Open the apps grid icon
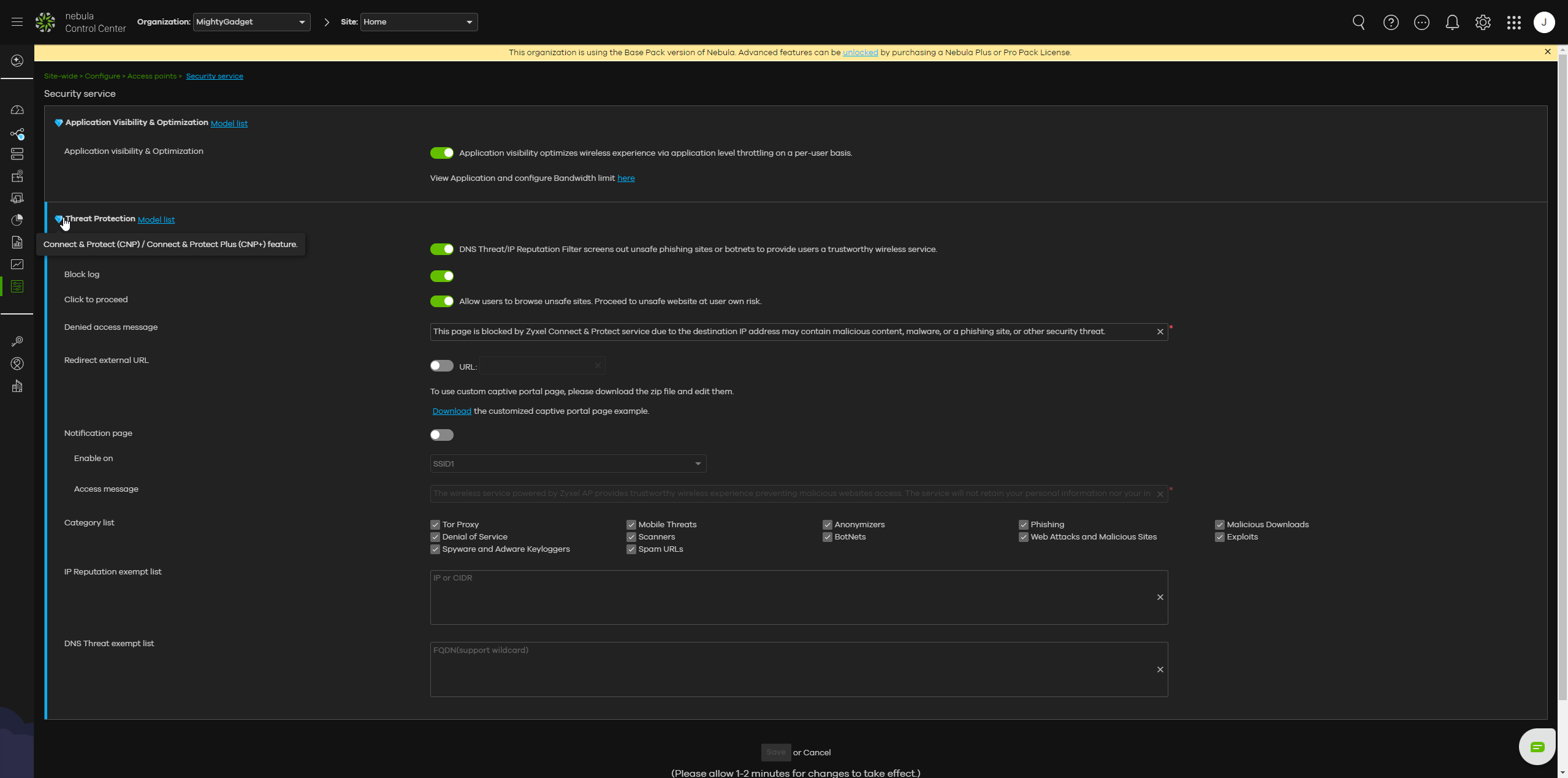 point(1513,23)
